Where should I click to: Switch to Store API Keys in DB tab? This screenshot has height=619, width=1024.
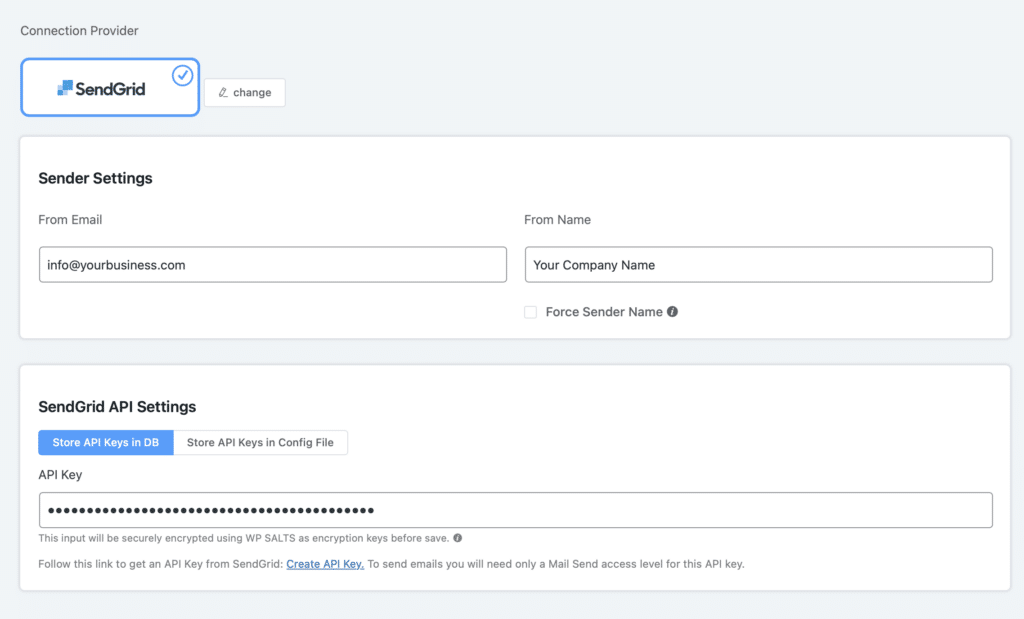click(106, 442)
